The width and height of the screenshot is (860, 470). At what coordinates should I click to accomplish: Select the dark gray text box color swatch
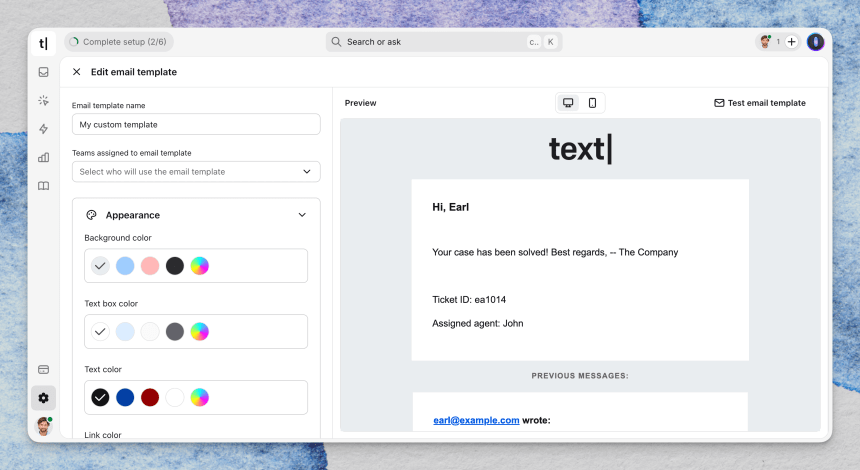click(x=174, y=332)
